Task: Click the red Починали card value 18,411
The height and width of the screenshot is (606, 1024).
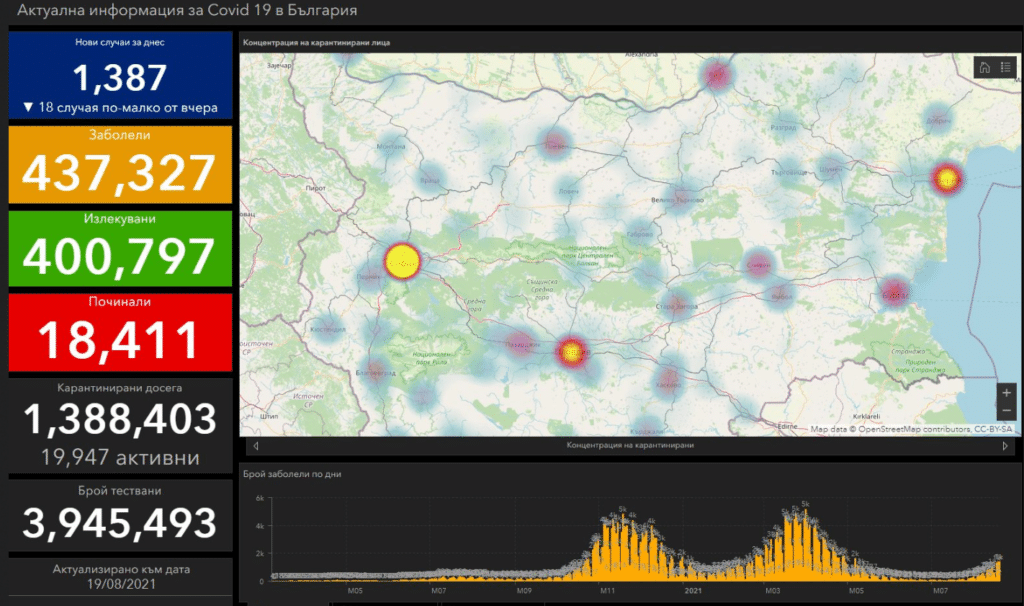Action: pyautogui.click(x=120, y=340)
